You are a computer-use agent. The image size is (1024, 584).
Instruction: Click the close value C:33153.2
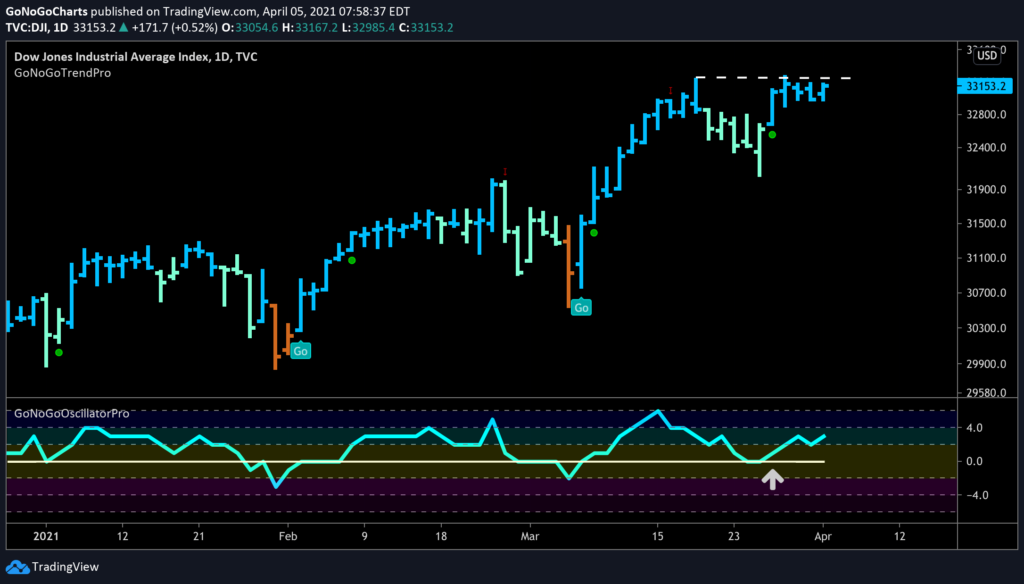click(426, 27)
